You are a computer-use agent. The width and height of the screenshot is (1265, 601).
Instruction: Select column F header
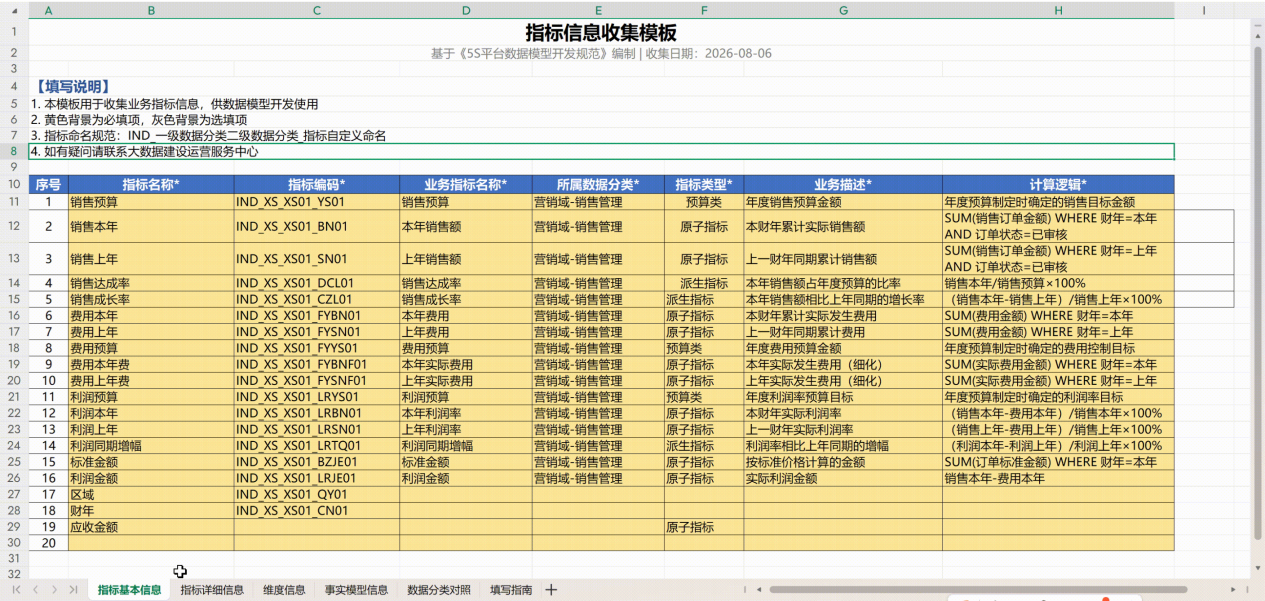click(x=704, y=9)
